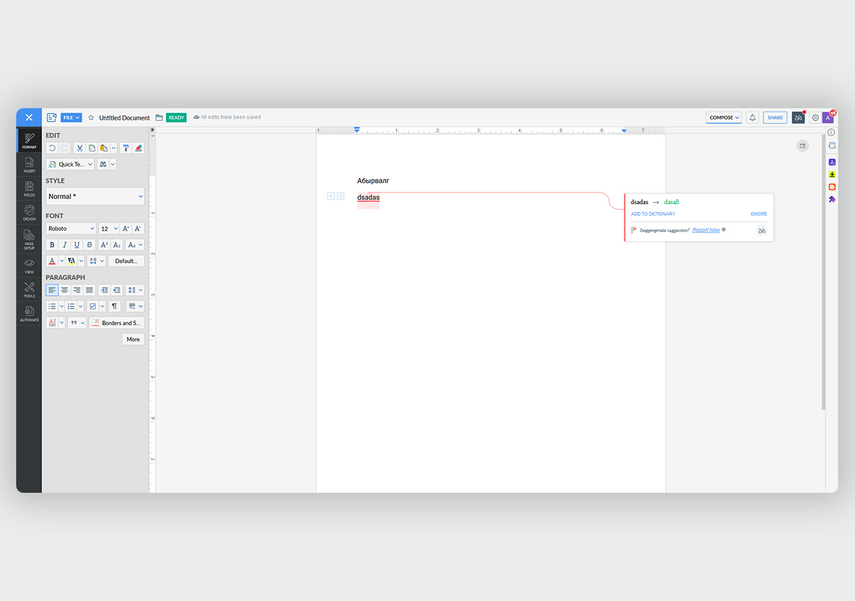This screenshot has height=601, width=855.
Task: Insert a checklist
Action: pyautogui.click(x=93, y=306)
